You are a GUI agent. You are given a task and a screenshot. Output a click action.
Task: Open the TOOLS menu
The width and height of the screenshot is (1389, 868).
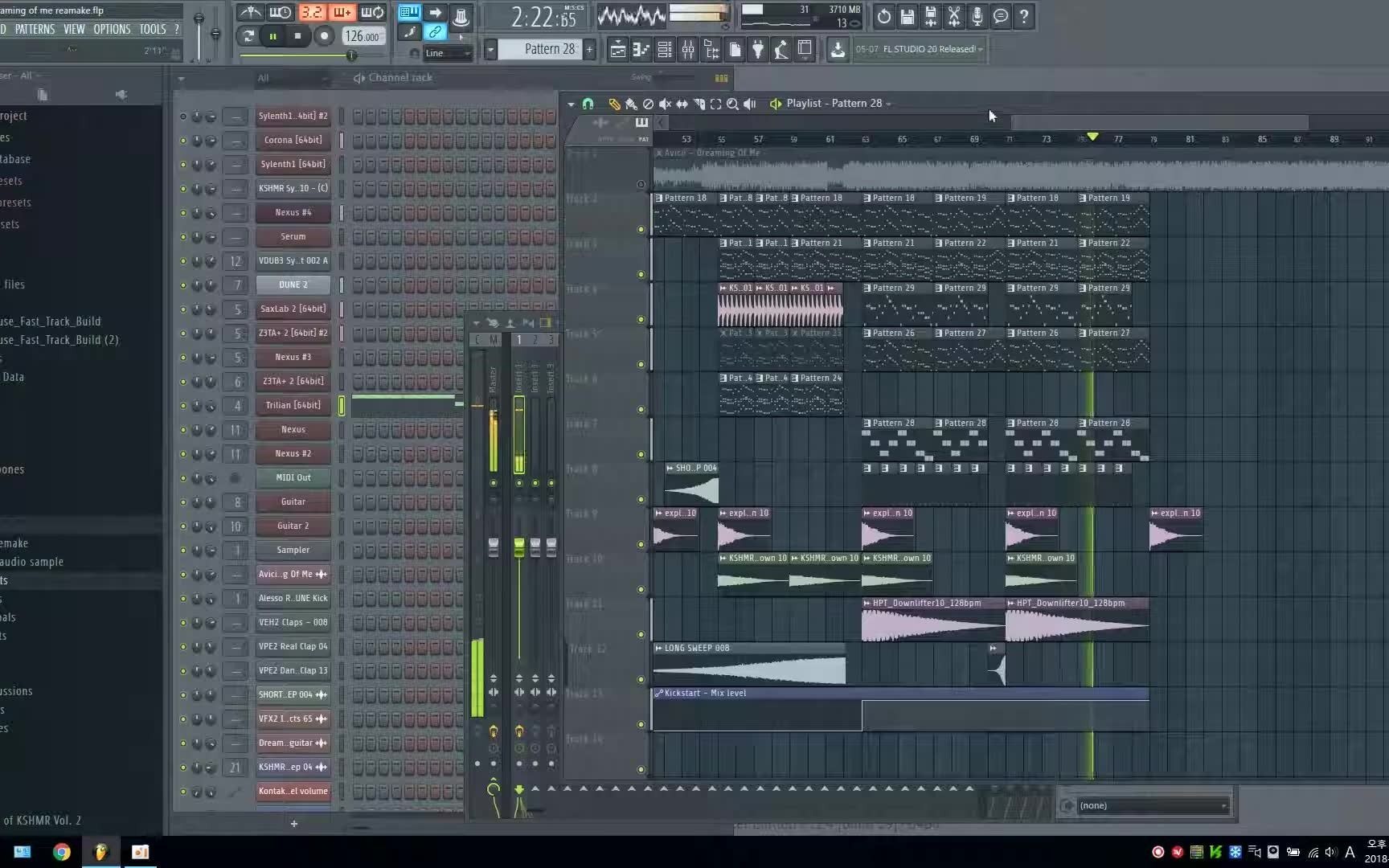(x=153, y=29)
